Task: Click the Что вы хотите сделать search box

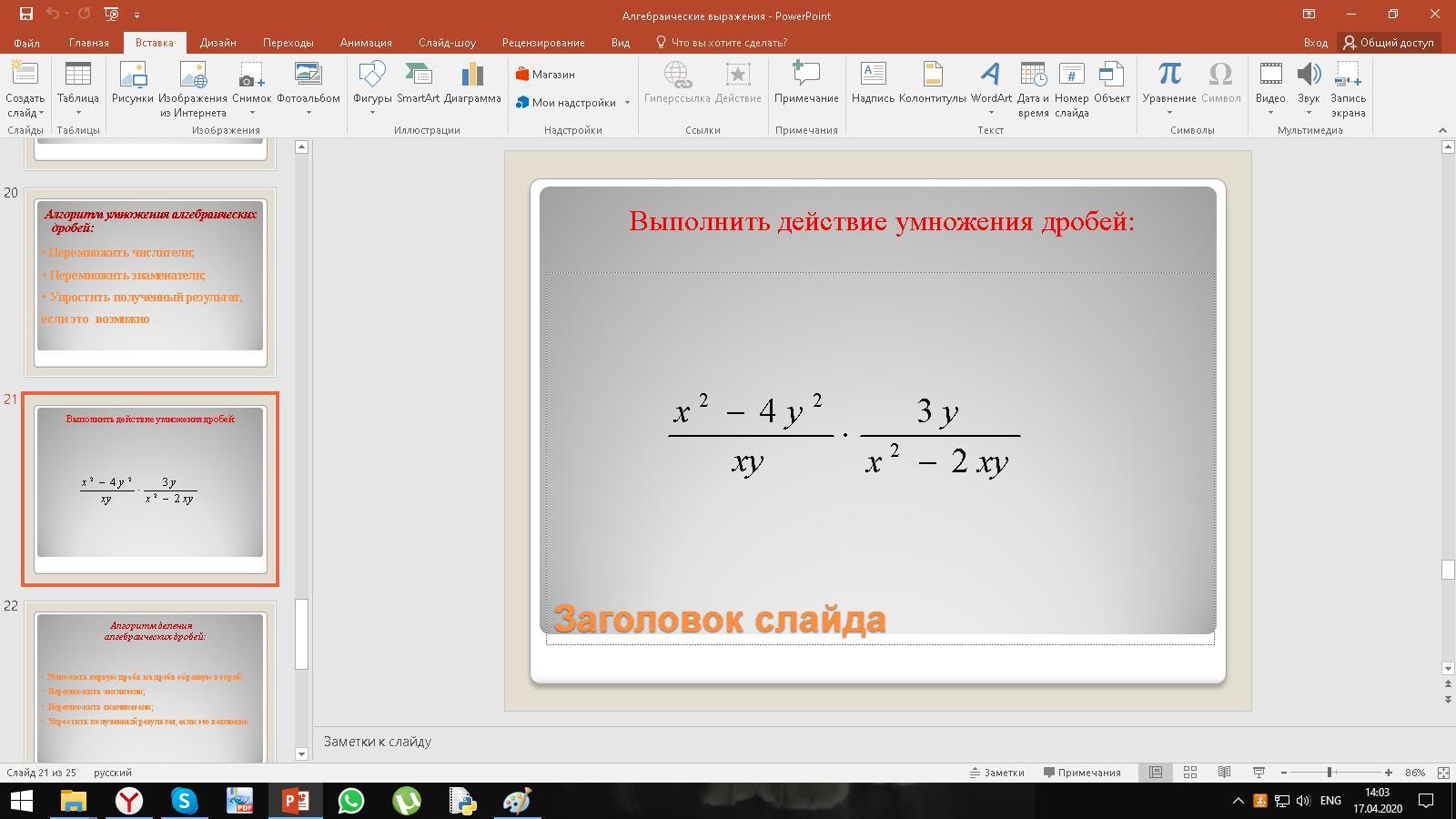Action: point(722,43)
